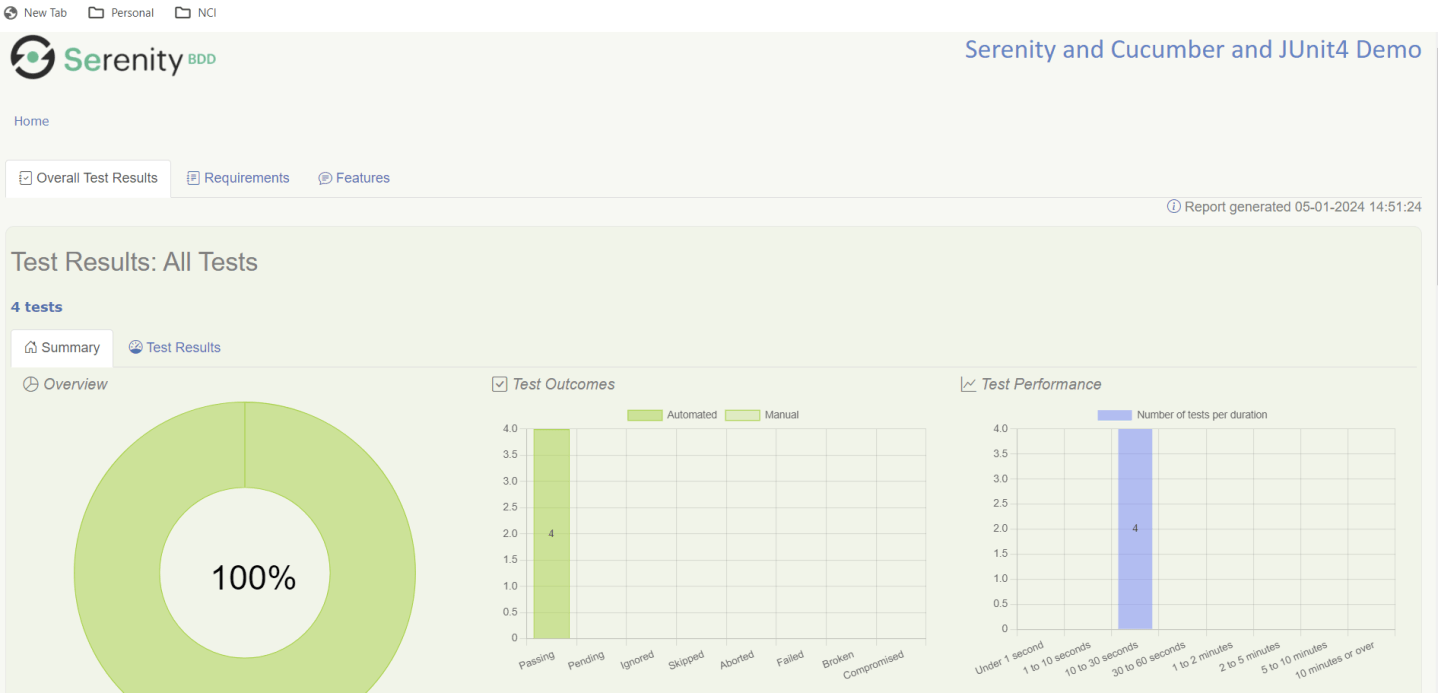Click the Test Performance chart icon
This screenshot has width=1438, height=693.
(x=969, y=384)
